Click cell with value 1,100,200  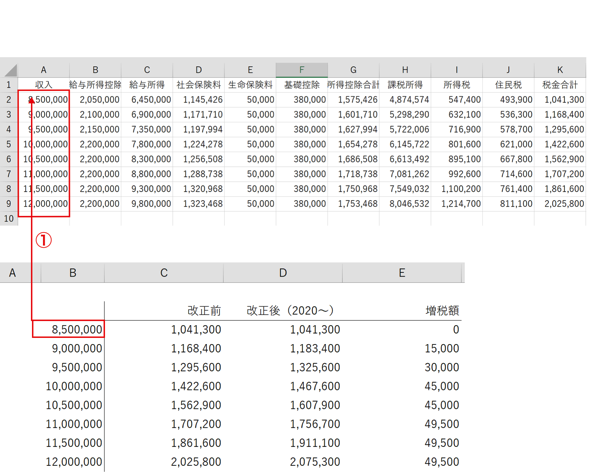point(457,189)
